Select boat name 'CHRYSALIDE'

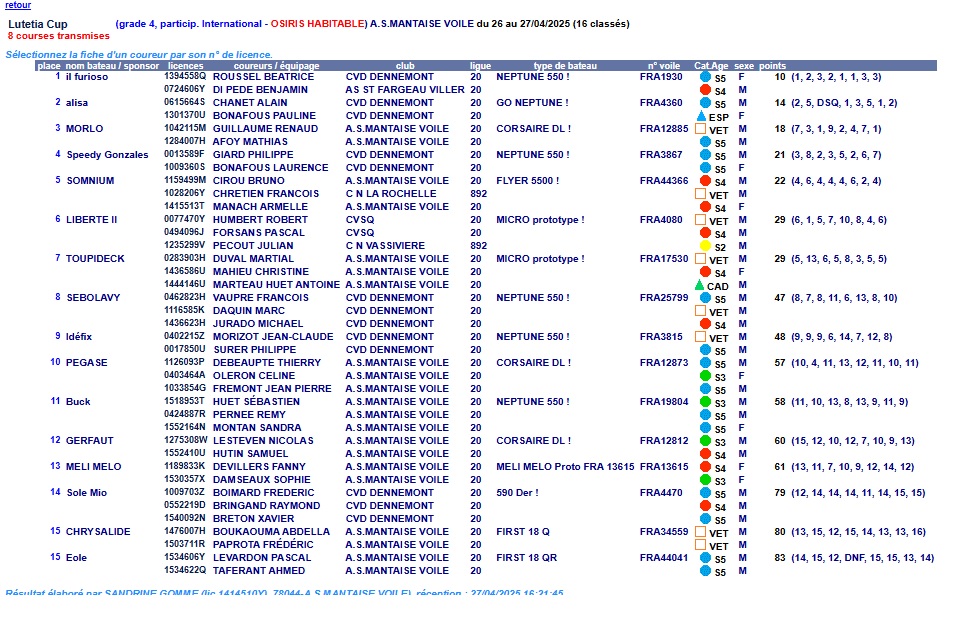pos(98,531)
